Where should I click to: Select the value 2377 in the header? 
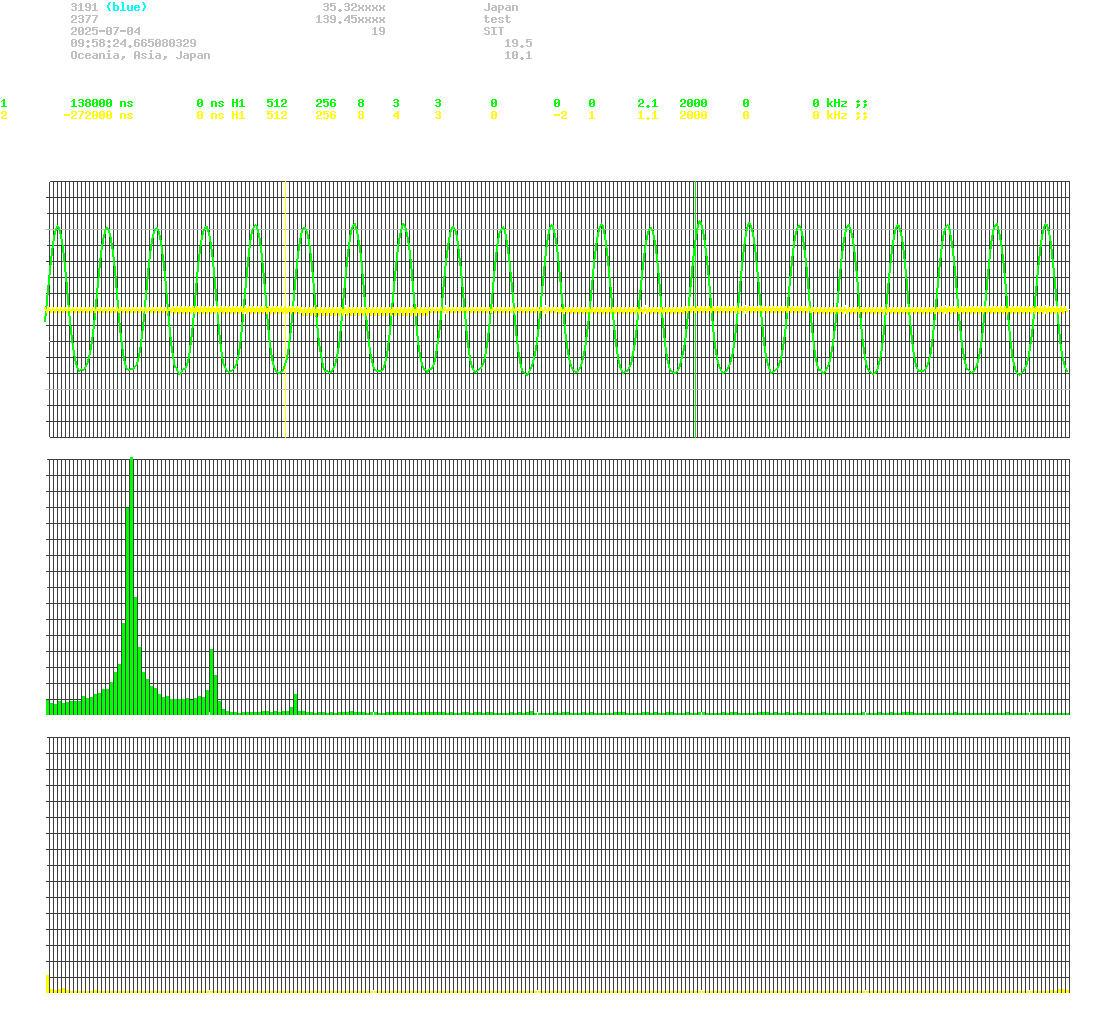click(84, 20)
